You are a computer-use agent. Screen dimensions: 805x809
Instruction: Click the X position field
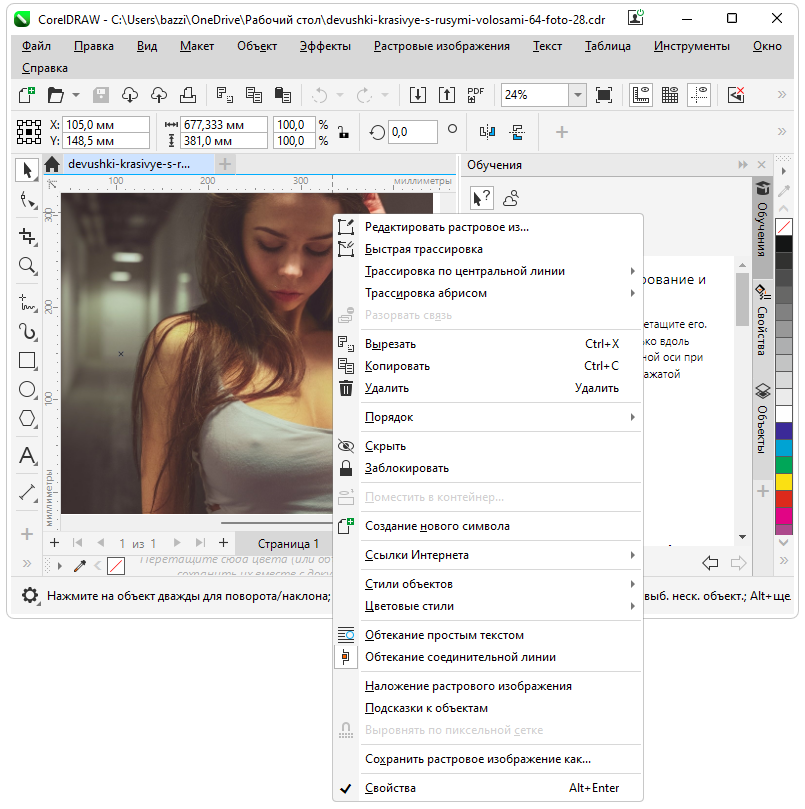[106, 125]
